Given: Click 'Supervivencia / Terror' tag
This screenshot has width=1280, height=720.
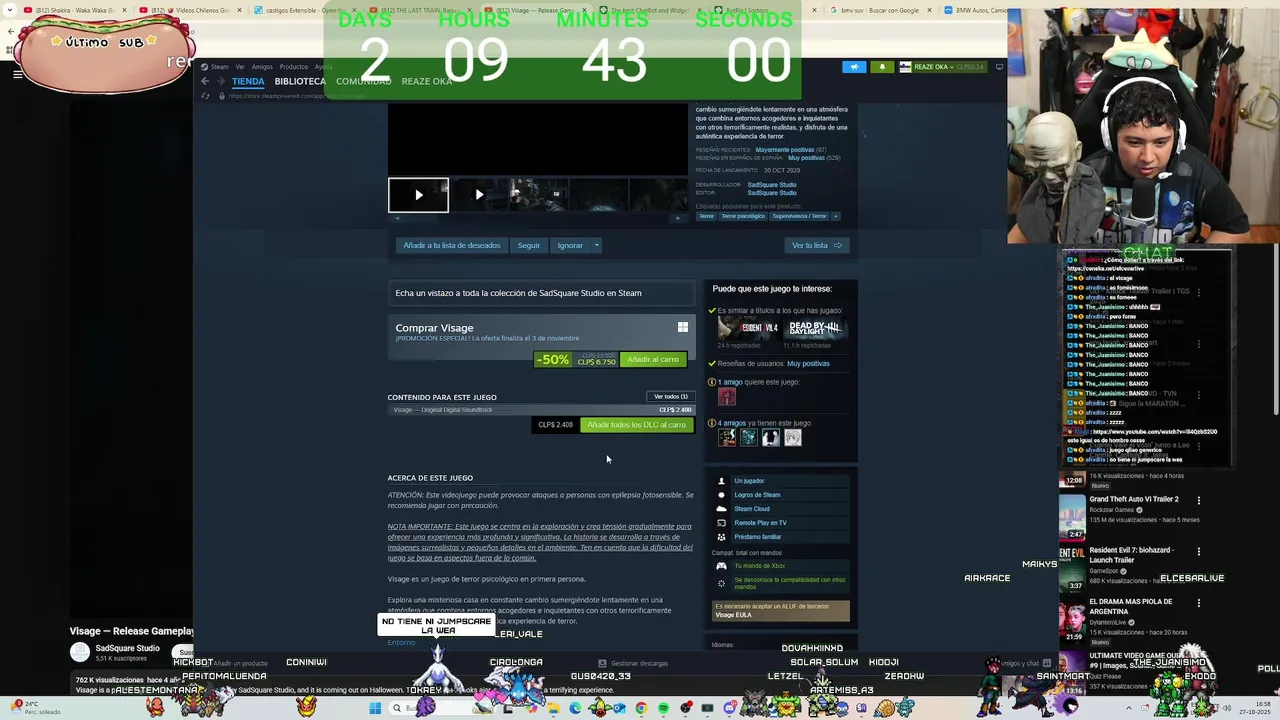Looking at the screenshot, I should pyautogui.click(x=799, y=216).
